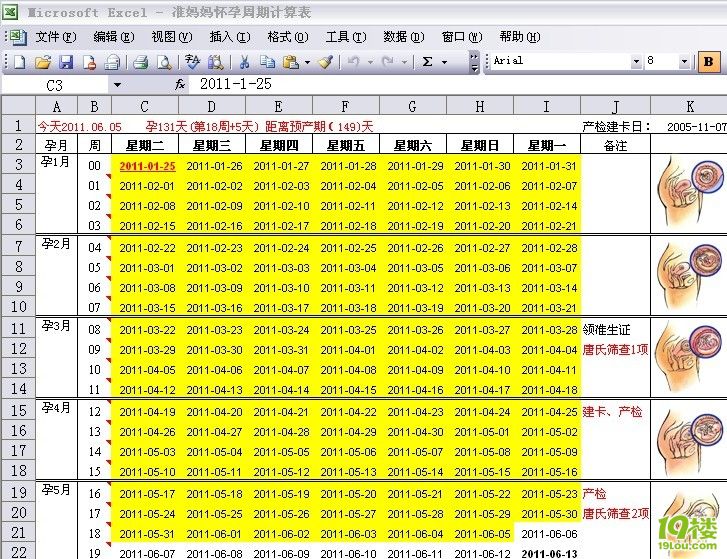727x559 pixels.
Task: Click the Open file folder icon
Action: point(43,62)
